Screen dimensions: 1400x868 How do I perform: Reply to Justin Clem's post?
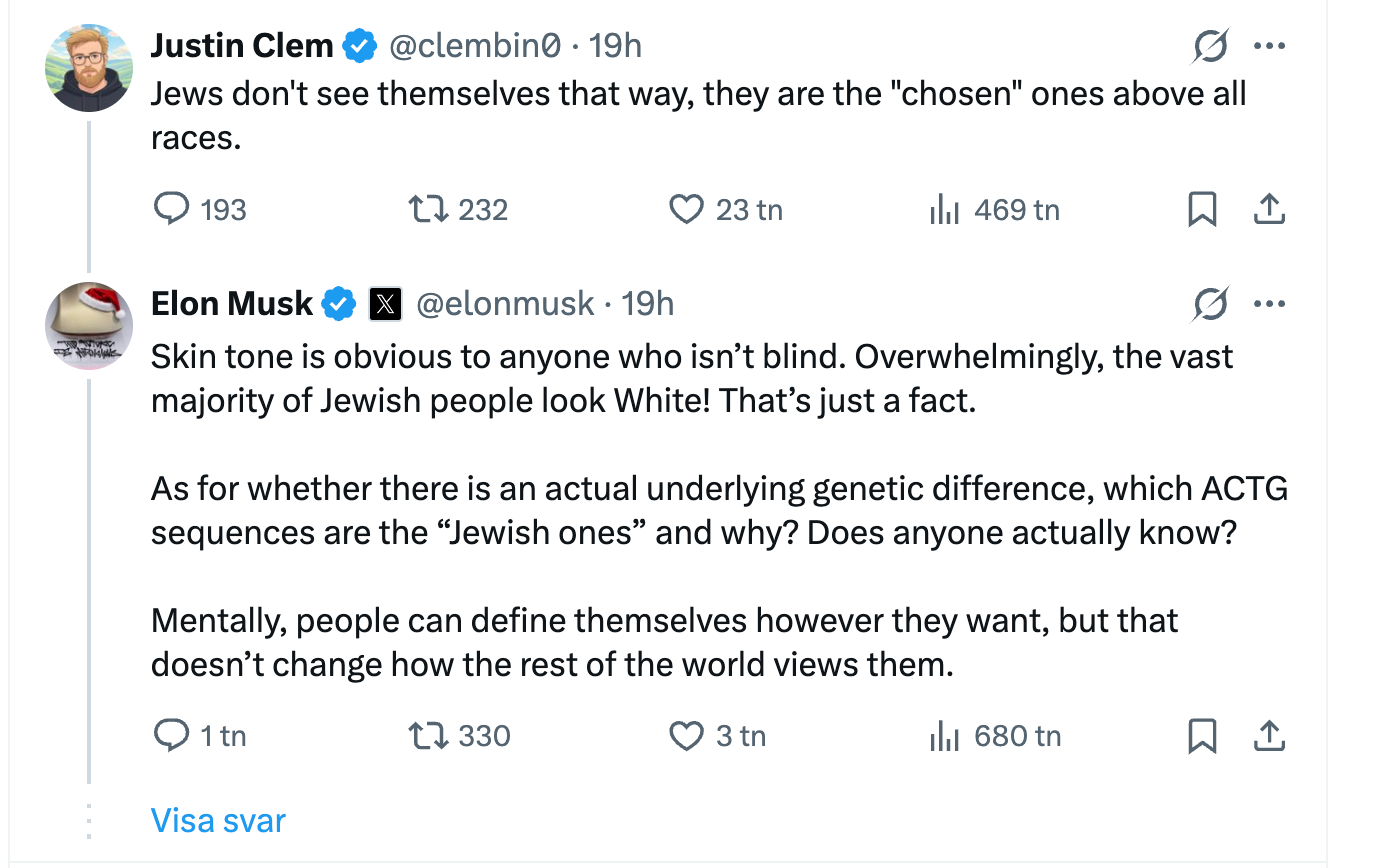pyautogui.click(x=172, y=209)
